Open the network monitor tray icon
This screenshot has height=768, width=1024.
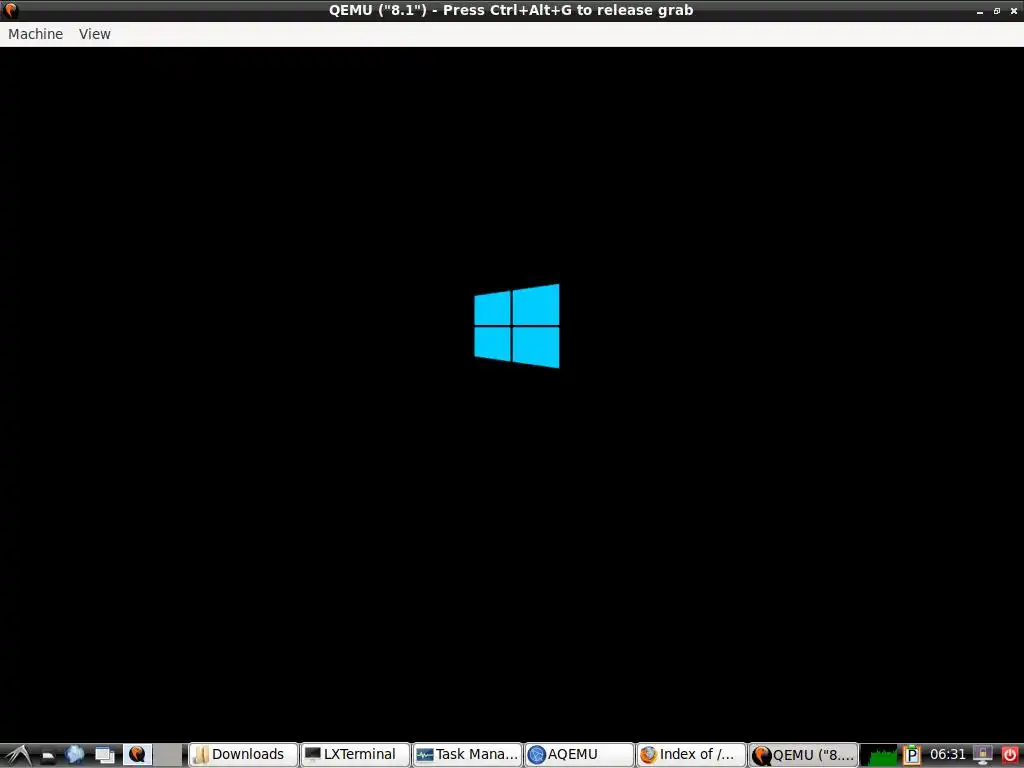click(982, 755)
